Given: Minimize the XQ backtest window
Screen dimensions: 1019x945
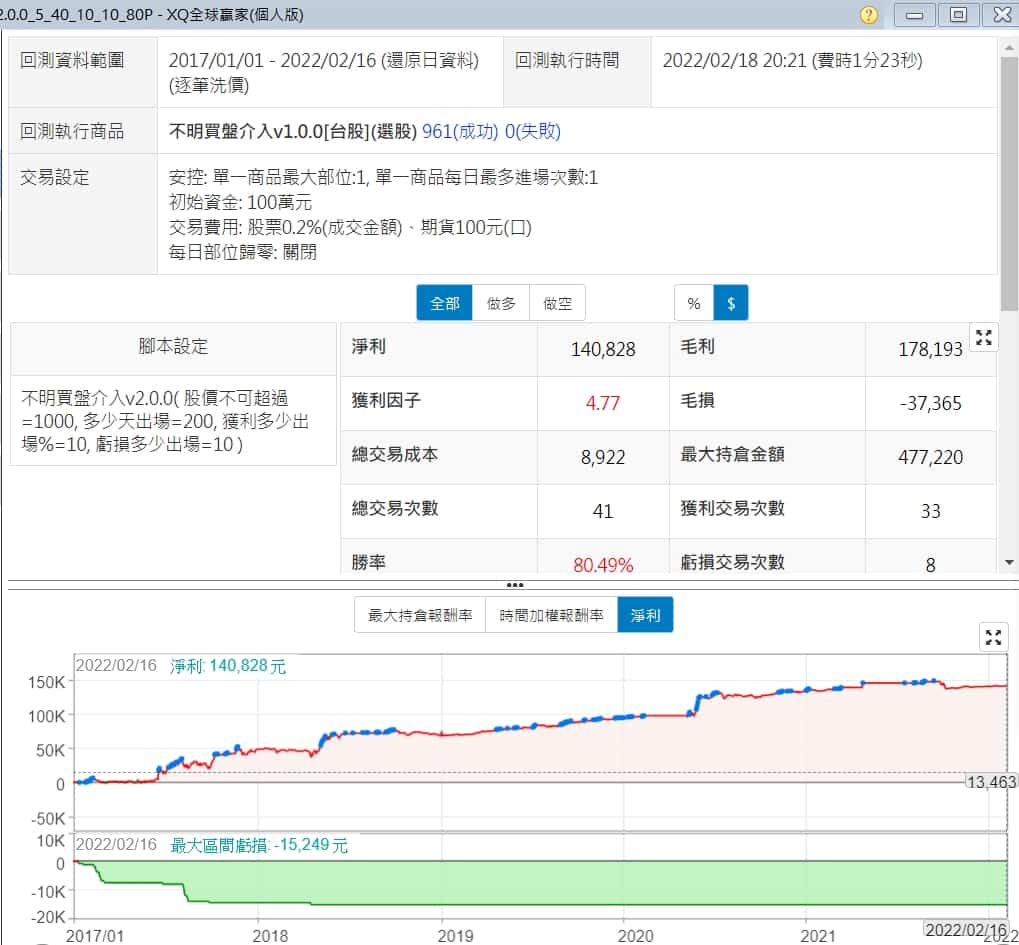Looking at the screenshot, I should pyautogui.click(x=916, y=14).
